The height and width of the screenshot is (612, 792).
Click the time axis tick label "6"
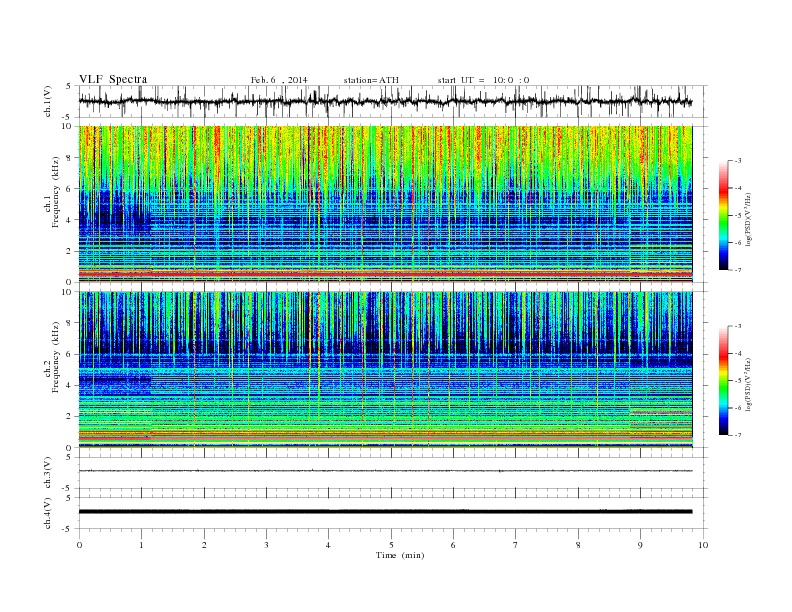[453, 545]
